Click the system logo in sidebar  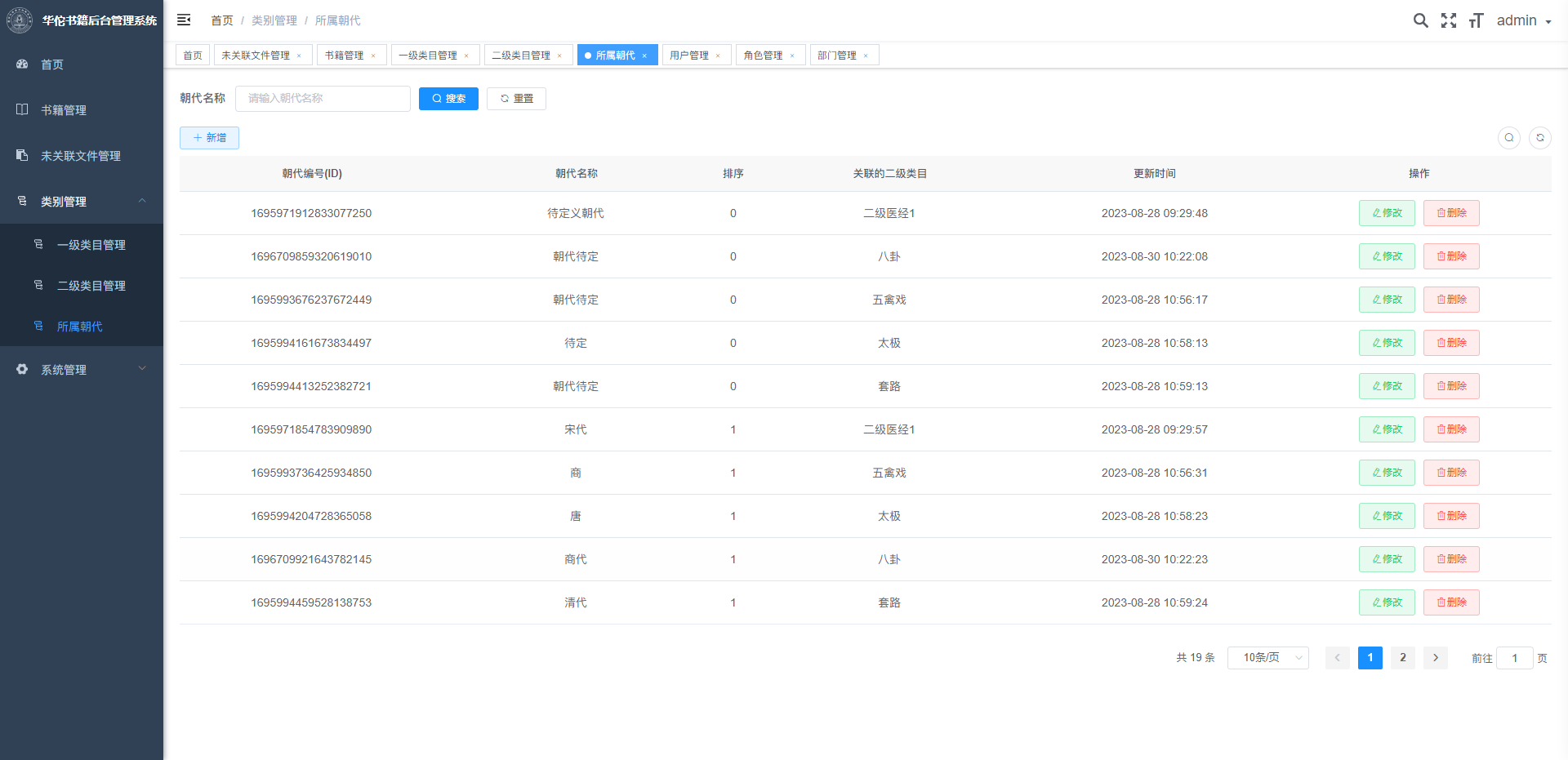click(20, 20)
